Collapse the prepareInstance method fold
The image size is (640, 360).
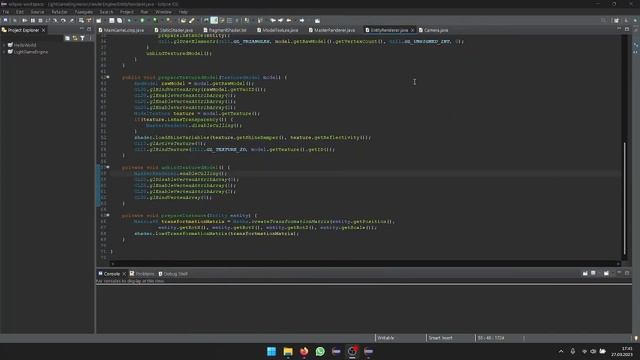click(108, 215)
